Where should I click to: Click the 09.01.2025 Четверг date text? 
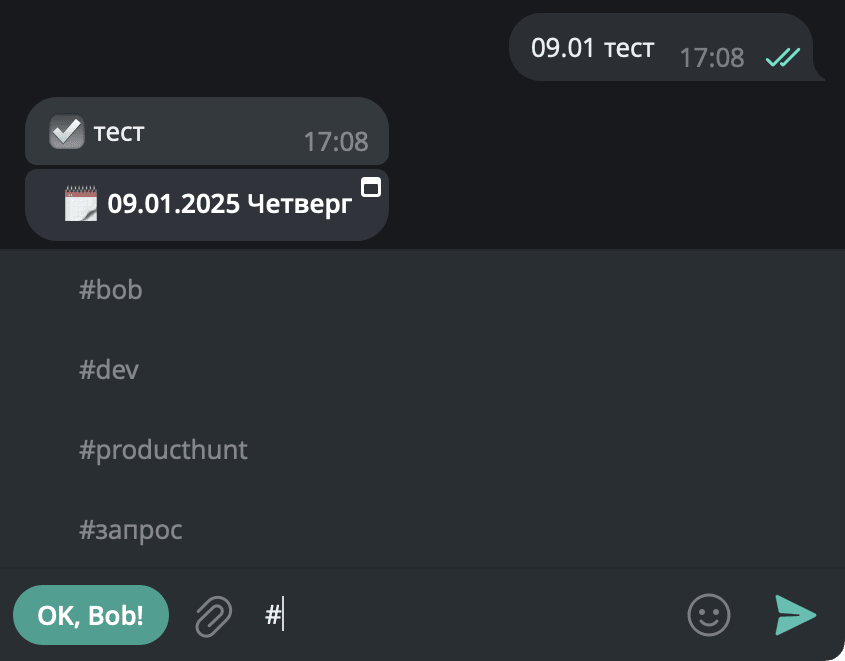(x=229, y=203)
